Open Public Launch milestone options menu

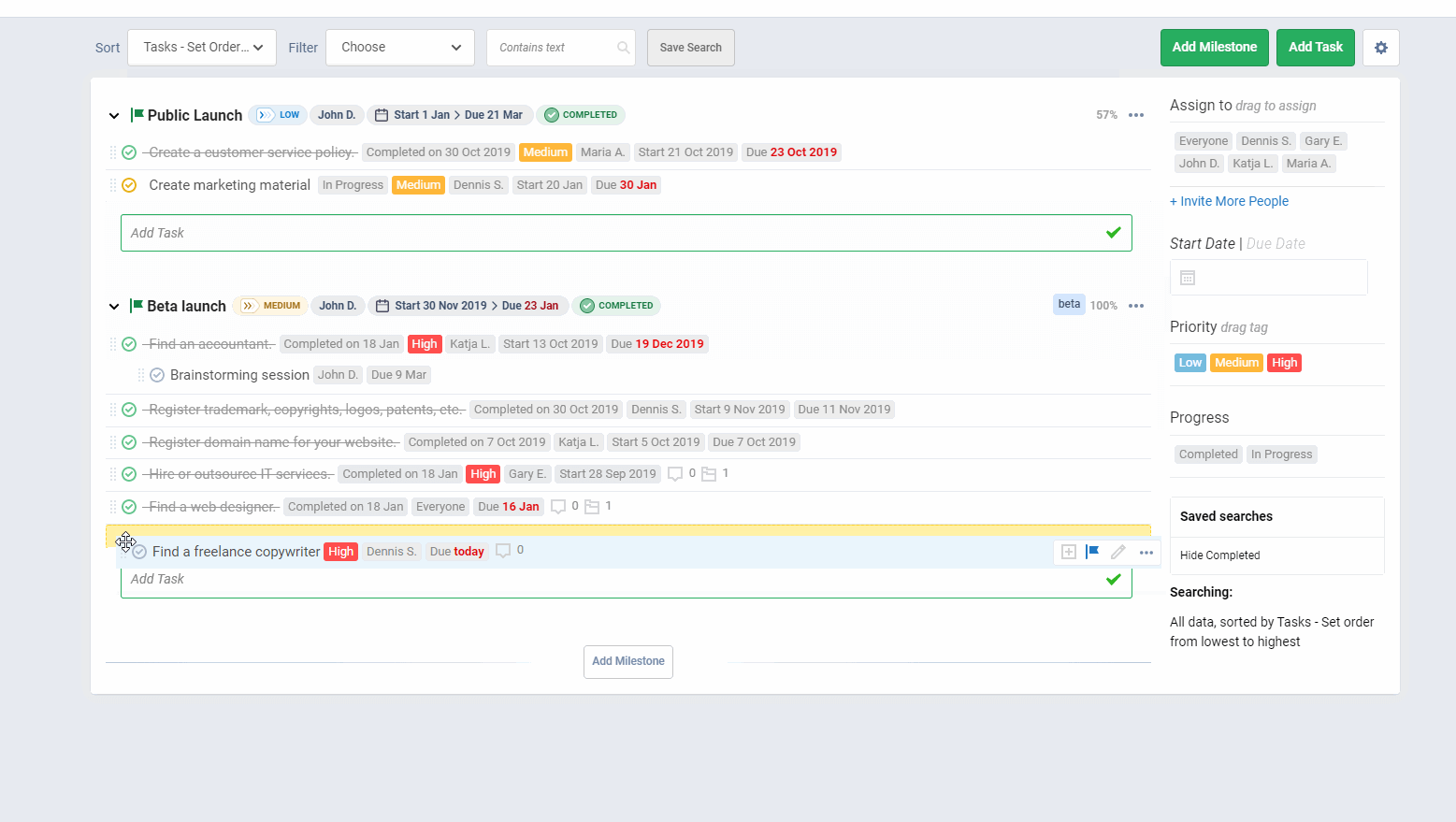1136,115
